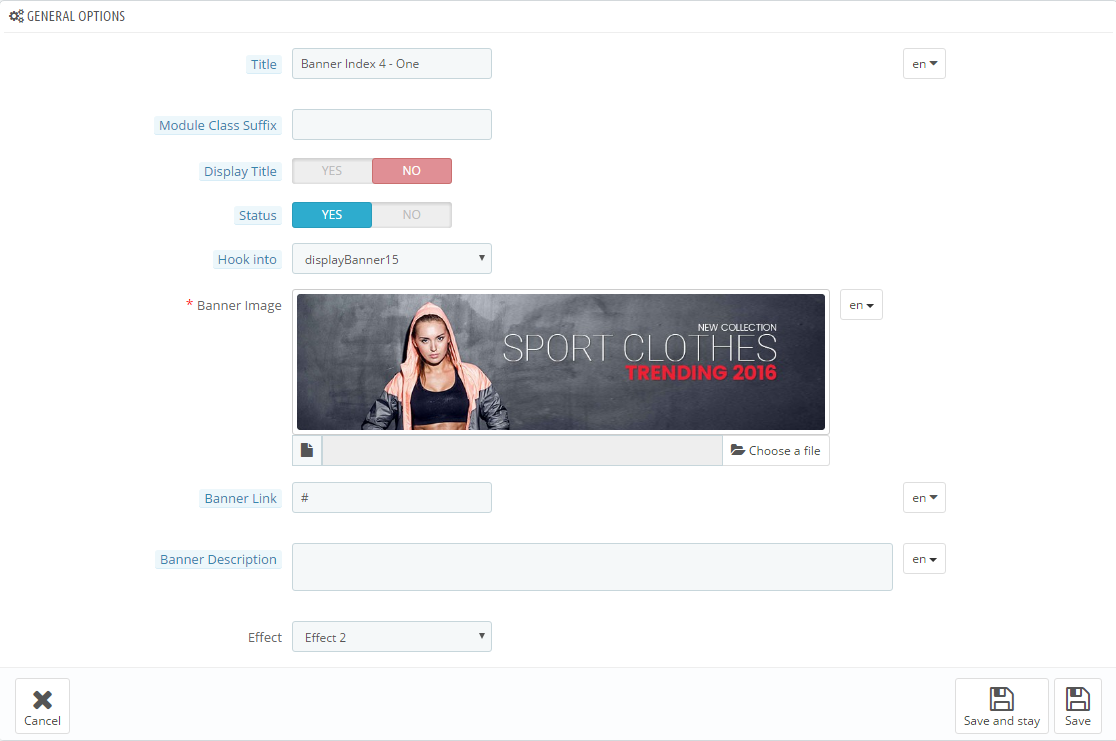Open the Hook into dropdown

tap(391, 259)
